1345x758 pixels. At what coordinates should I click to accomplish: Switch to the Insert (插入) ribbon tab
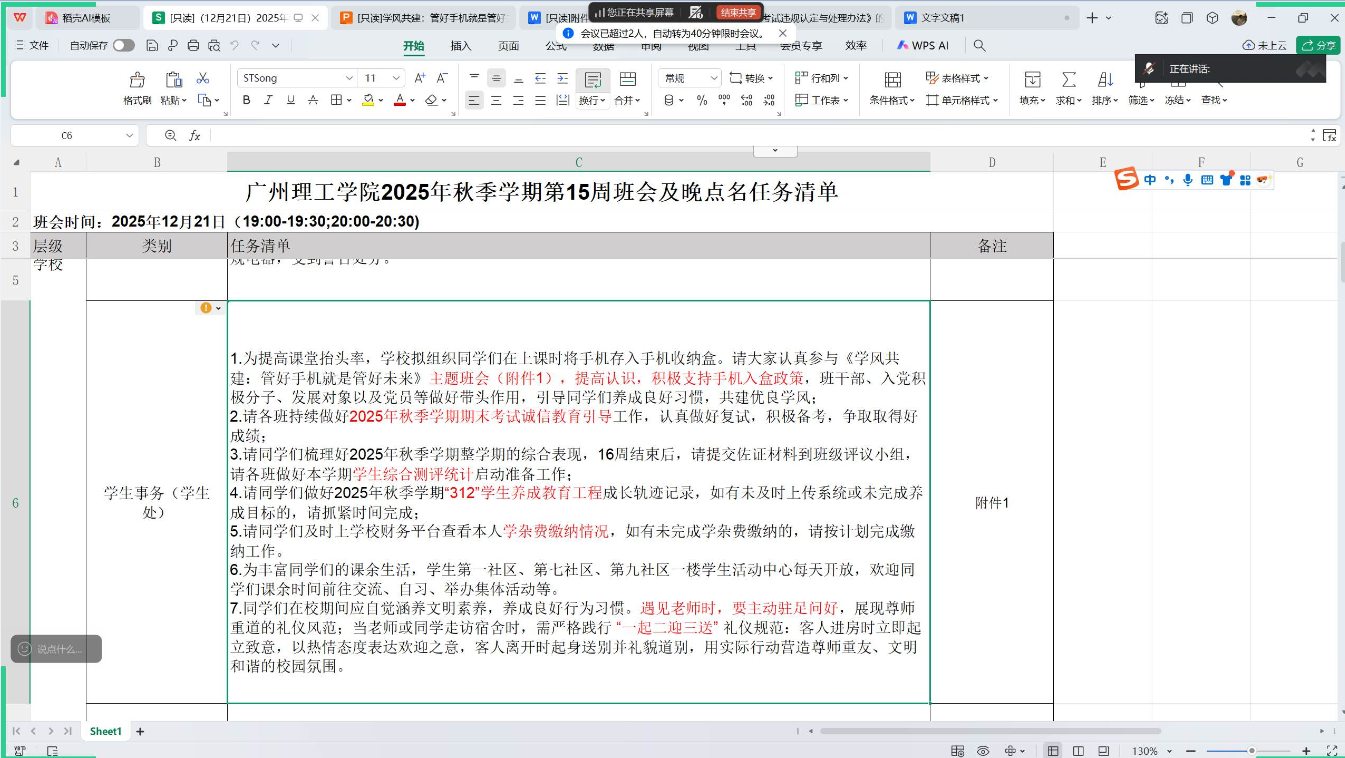(461, 45)
